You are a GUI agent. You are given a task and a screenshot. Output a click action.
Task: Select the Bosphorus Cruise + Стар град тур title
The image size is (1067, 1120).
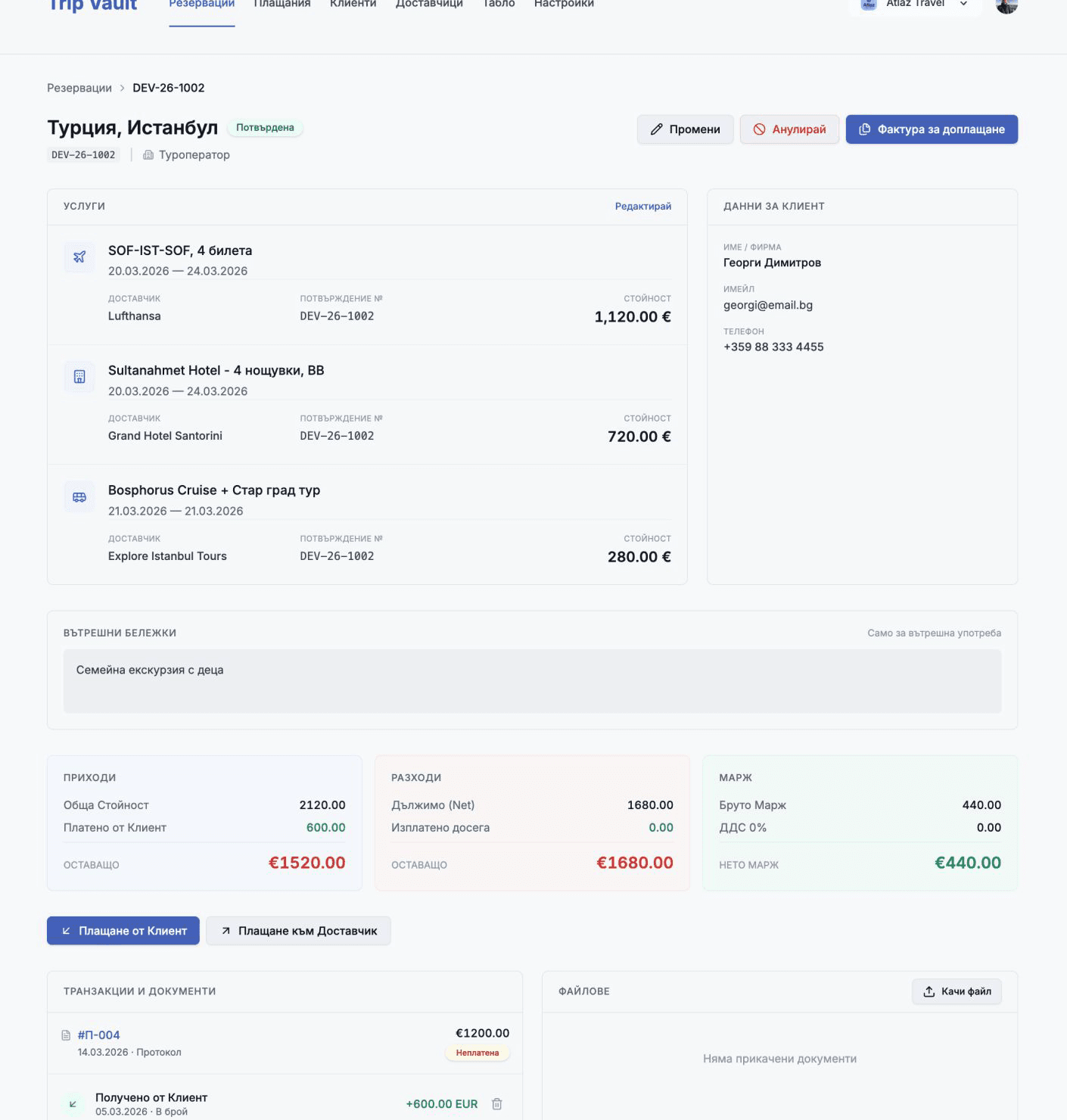click(214, 490)
